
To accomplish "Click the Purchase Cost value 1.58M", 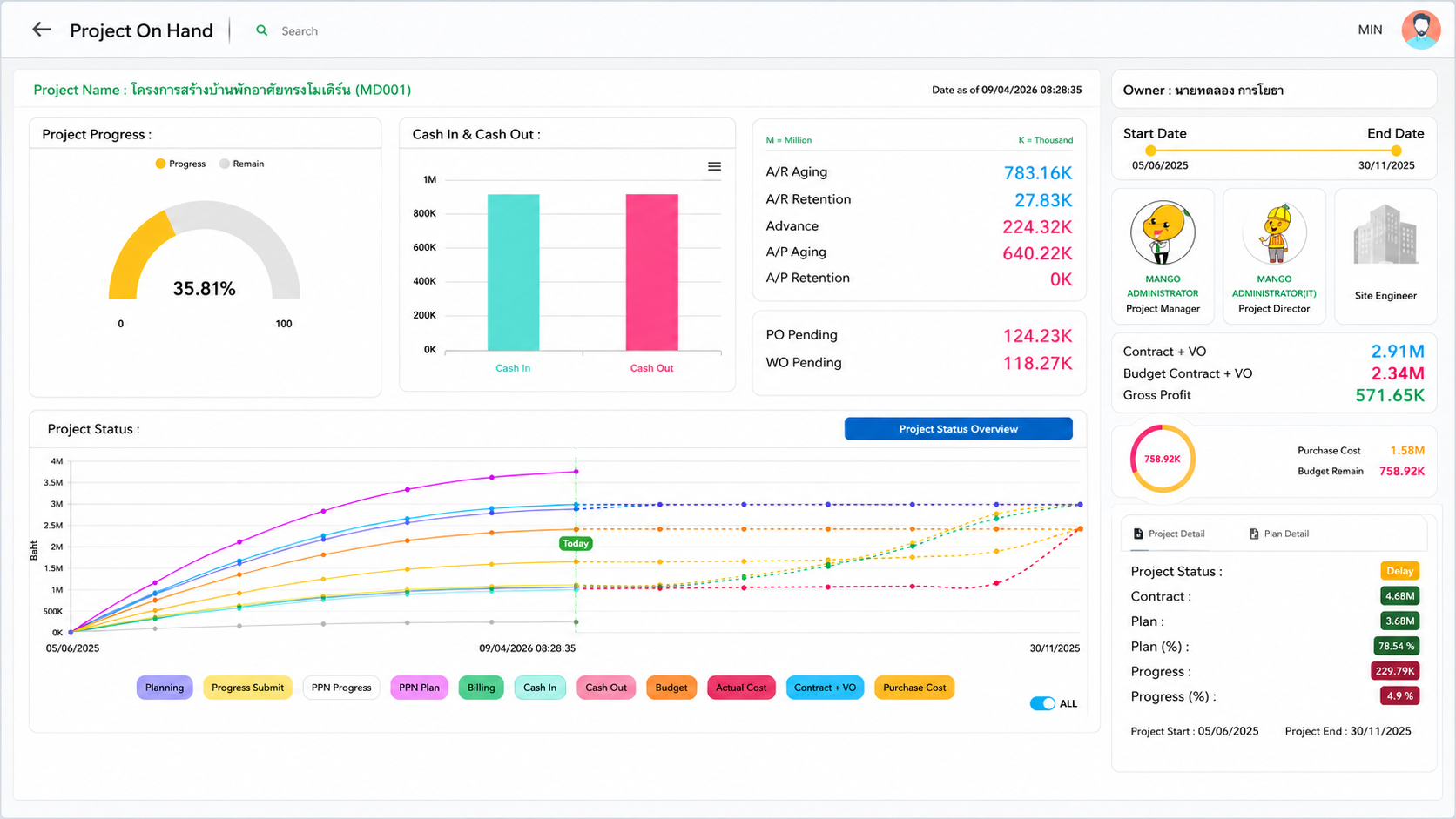I will pos(1407,451).
